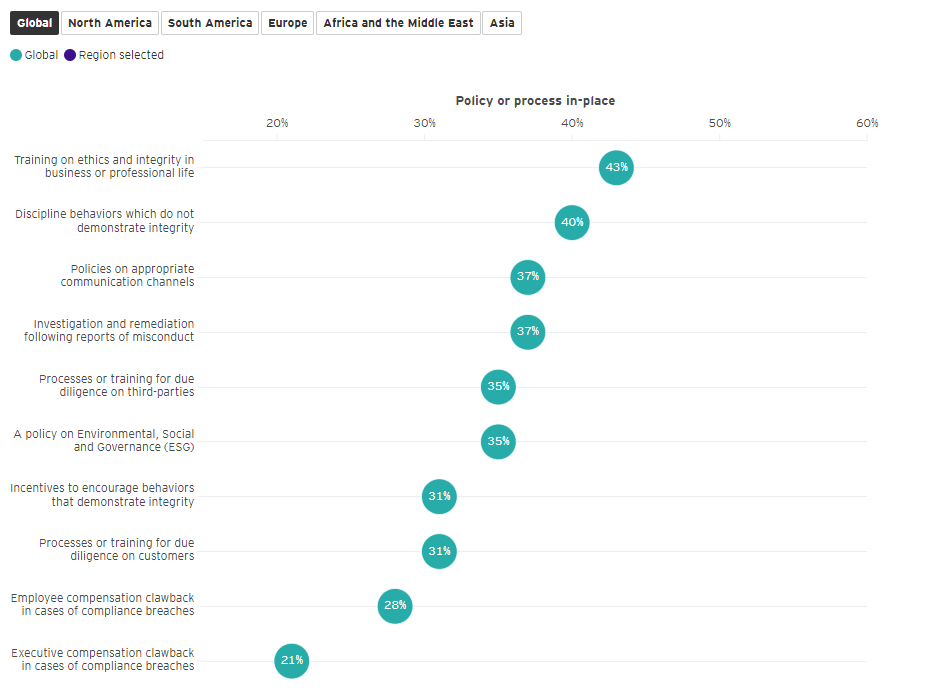Click the 35% third-parties due diligence bubble
931x699 pixels.
tap(498, 386)
